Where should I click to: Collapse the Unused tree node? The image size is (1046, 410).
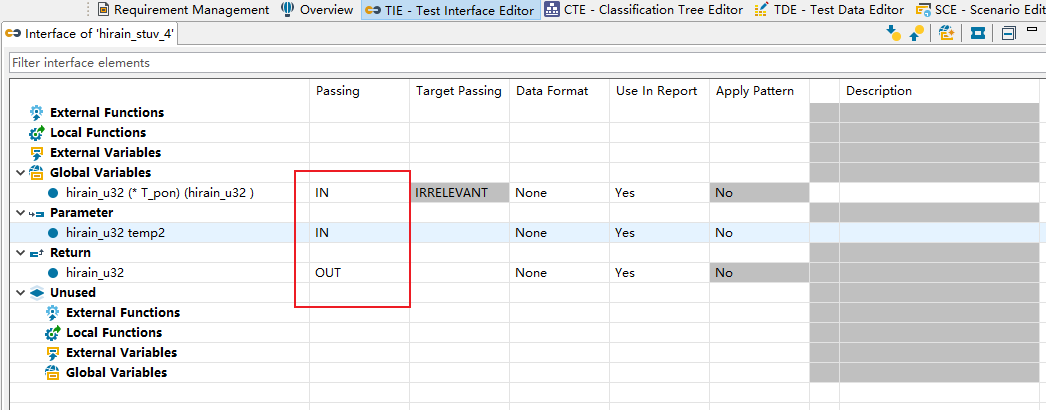coord(21,293)
